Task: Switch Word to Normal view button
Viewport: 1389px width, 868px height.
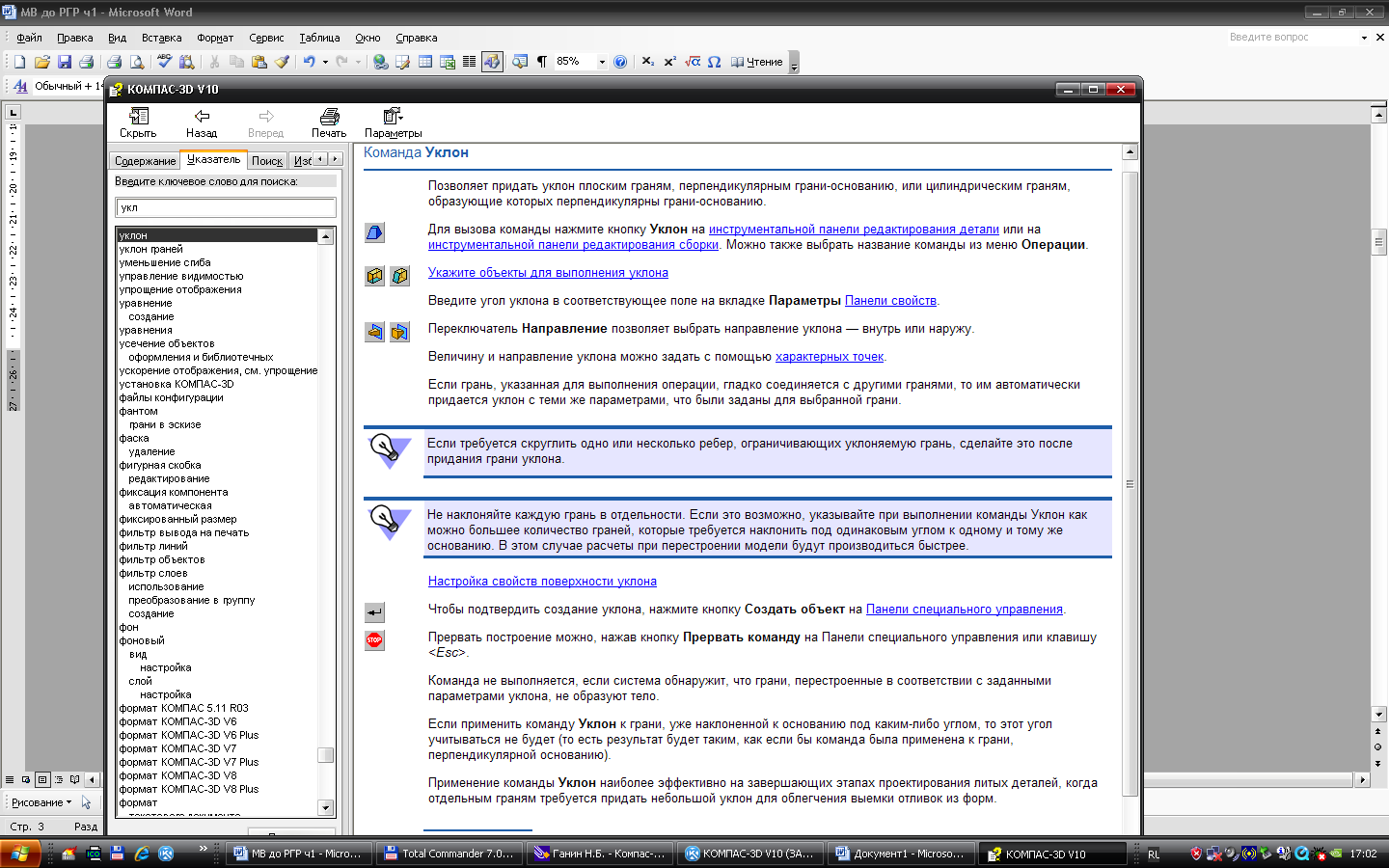Action: (10, 779)
